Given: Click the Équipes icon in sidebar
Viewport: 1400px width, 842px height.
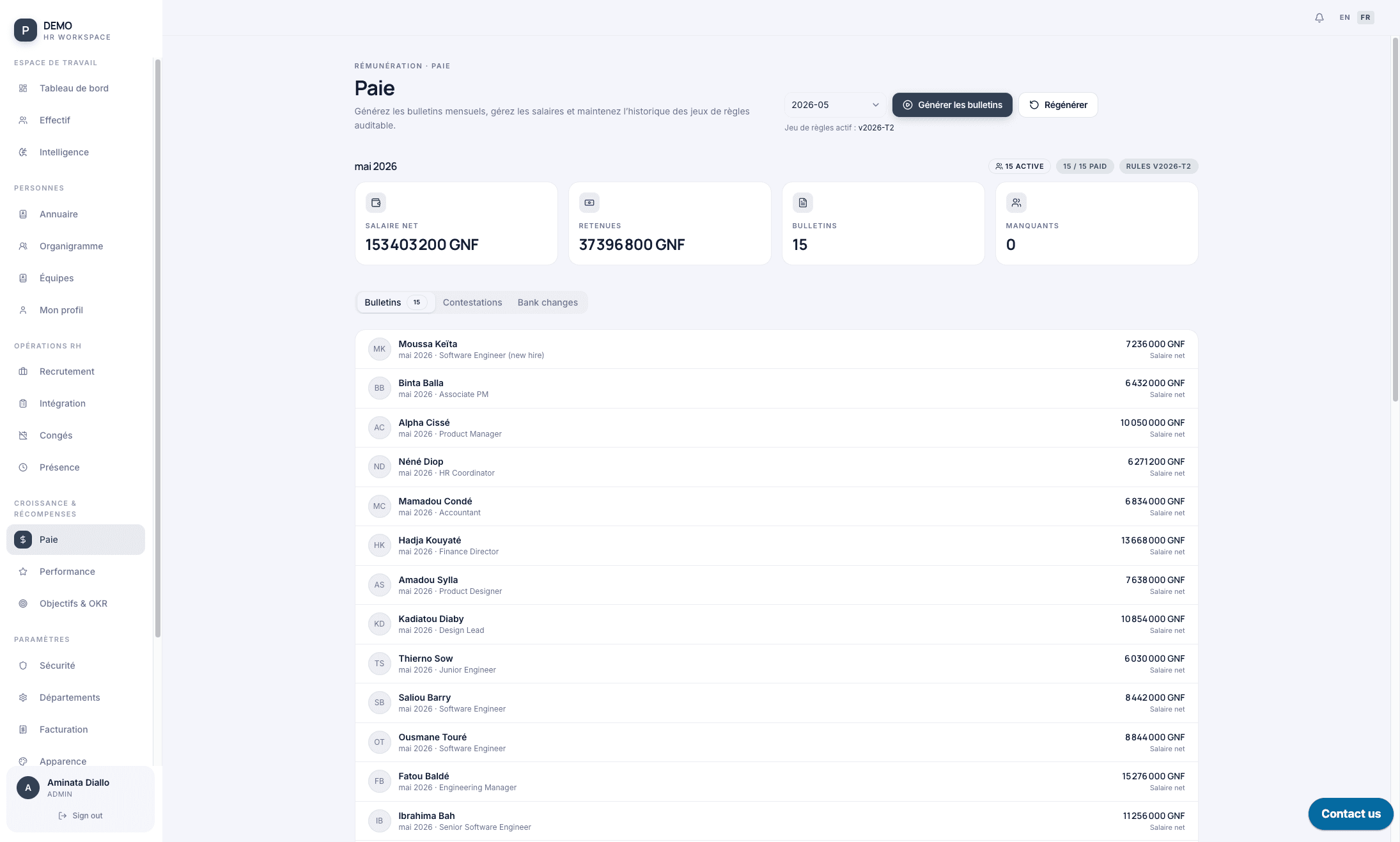Looking at the screenshot, I should (23, 278).
